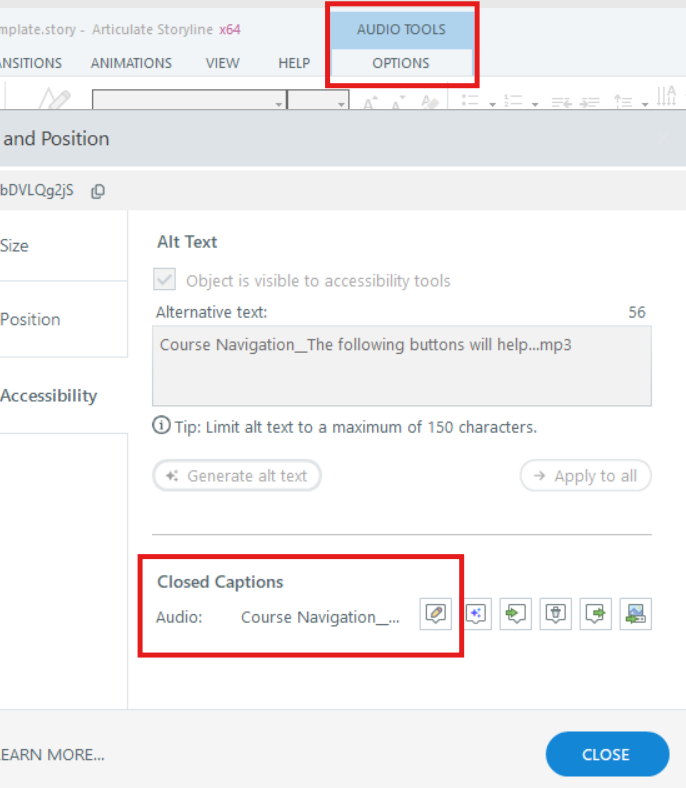Image resolution: width=686 pixels, height=788 pixels.
Task: Select the Accessibility side tab
Action: point(49,396)
